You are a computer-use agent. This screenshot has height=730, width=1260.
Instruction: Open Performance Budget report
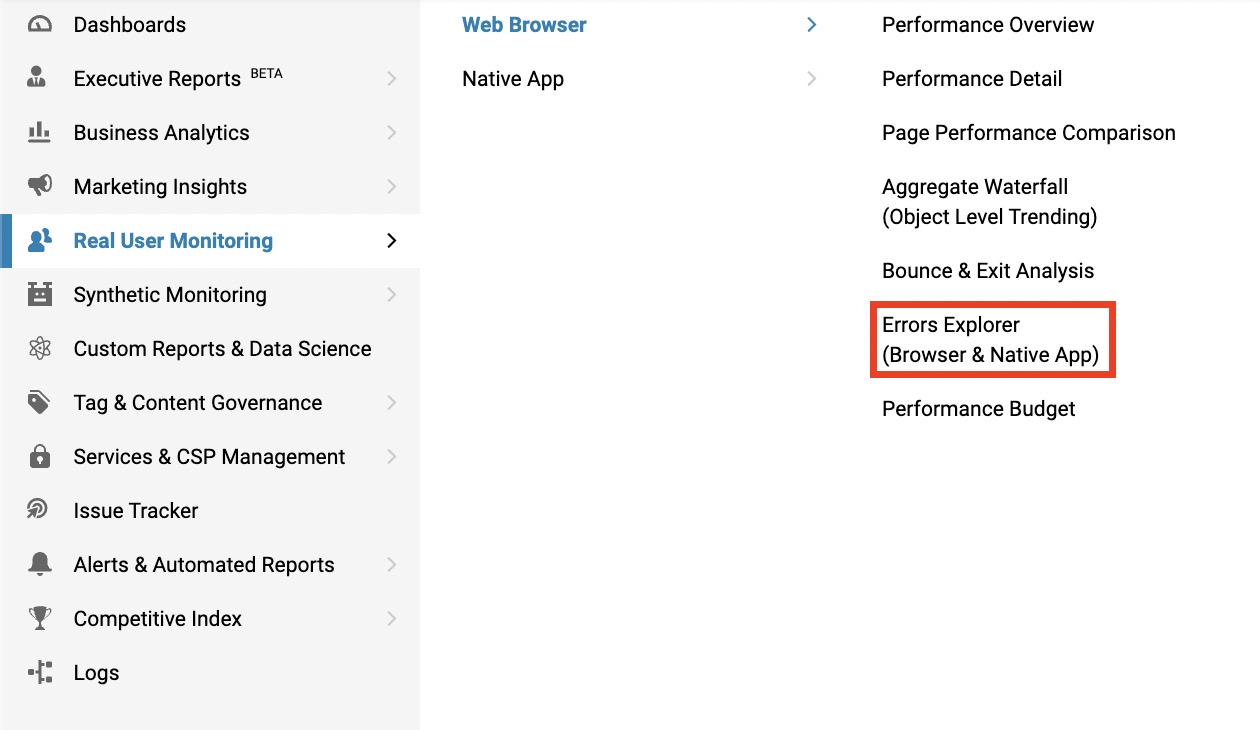(979, 409)
